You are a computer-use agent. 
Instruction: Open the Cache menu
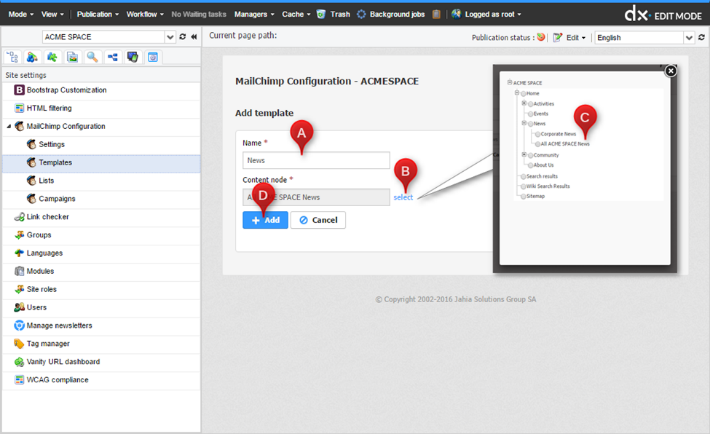coord(296,14)
